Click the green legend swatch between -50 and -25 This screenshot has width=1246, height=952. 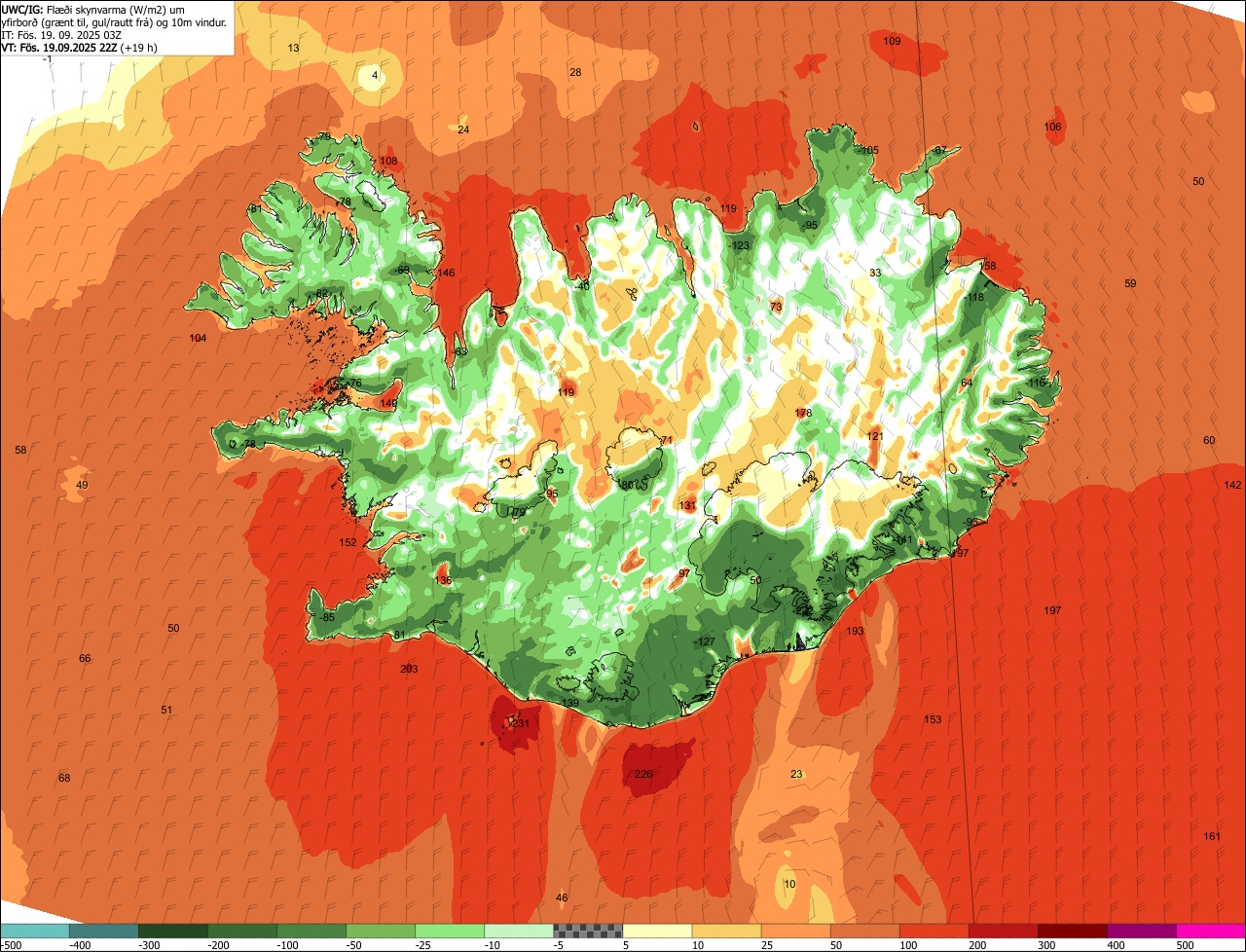click(x=381, y=931)
